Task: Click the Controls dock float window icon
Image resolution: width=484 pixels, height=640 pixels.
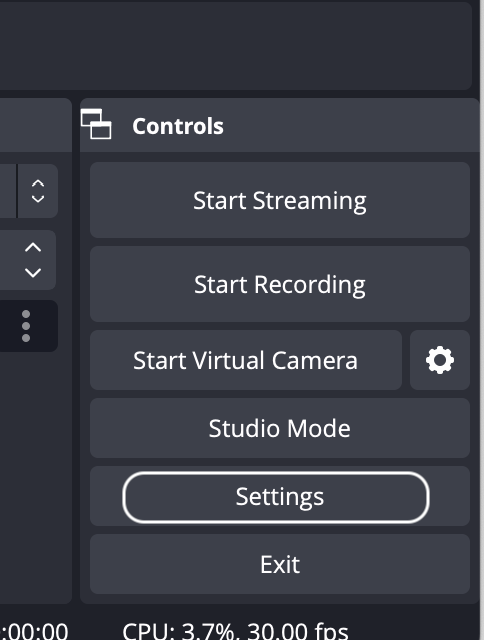Action: (96, 124)
